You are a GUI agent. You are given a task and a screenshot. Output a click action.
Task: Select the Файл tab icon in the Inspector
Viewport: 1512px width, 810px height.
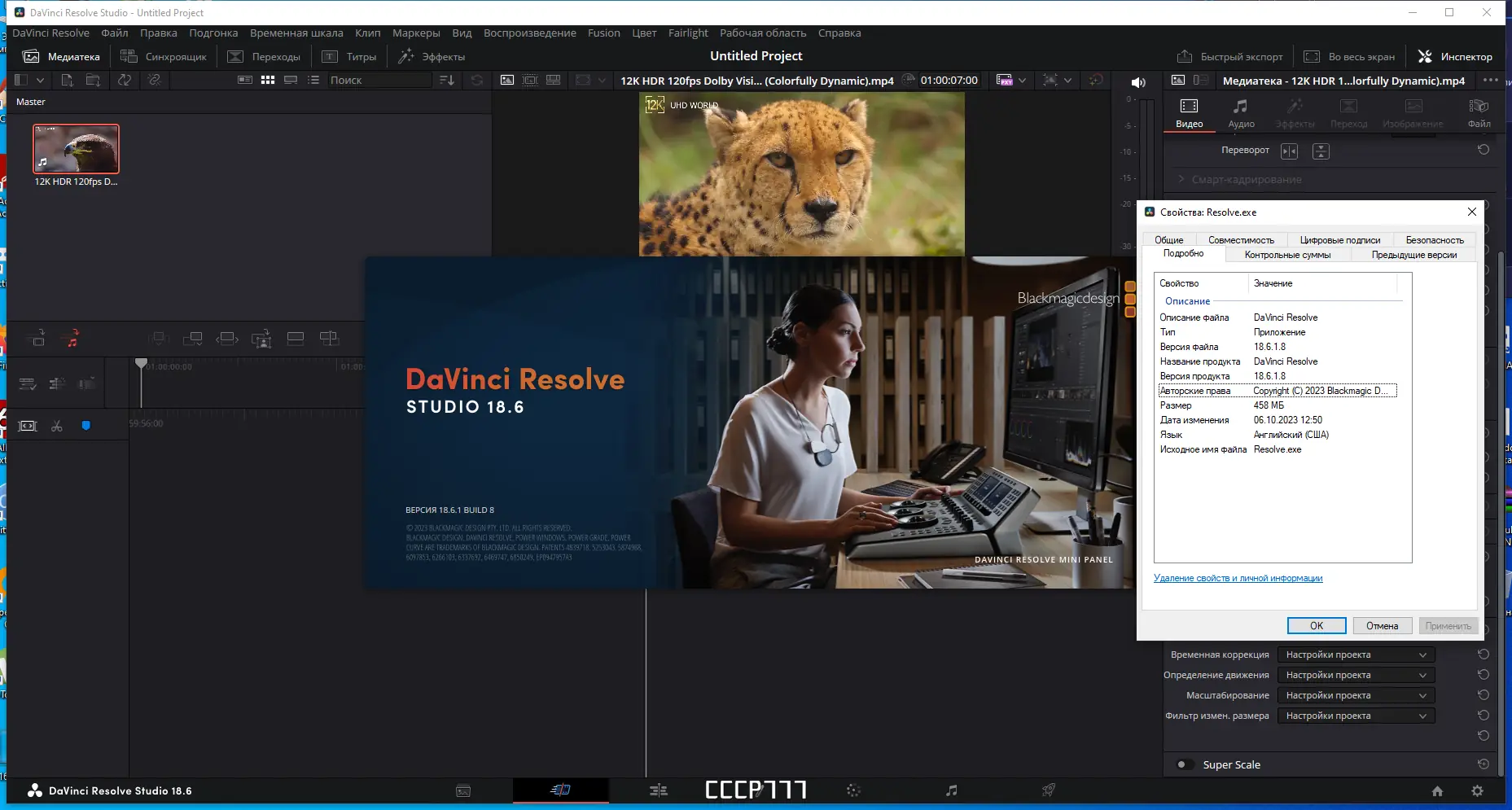pyautogui.click(x=1478, y=112)
